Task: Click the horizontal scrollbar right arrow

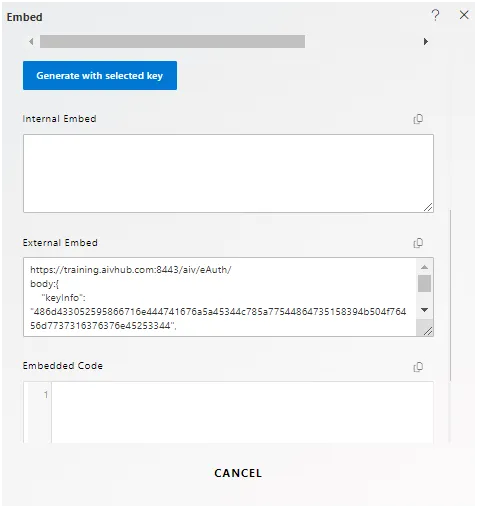Action: (x=426, y=42)
